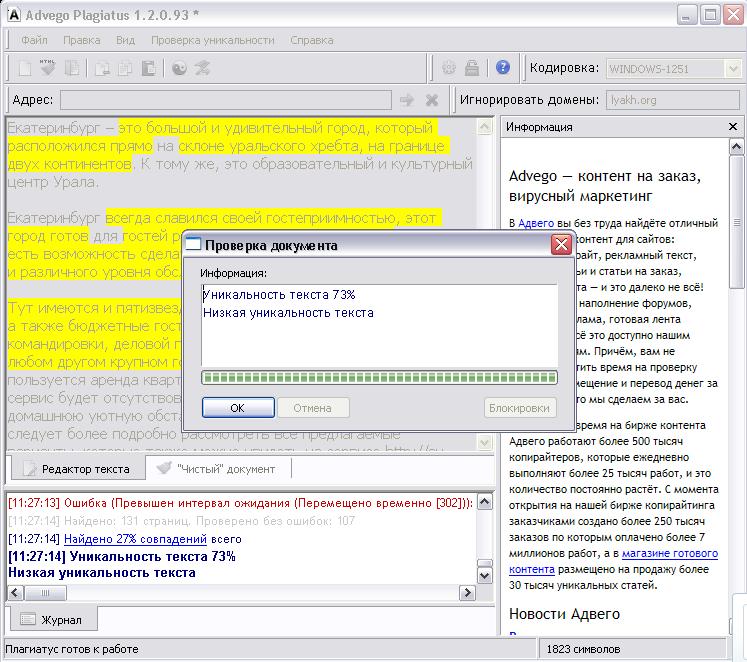Click the log horizontal scrollbar thumb
747x662 pixels.
click(x=45, y=593)
